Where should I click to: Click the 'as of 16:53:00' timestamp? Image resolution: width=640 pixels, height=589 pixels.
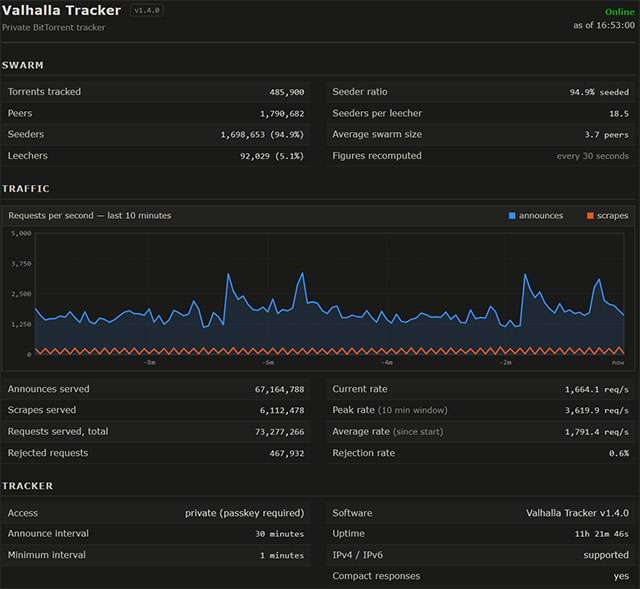coord(604,25)
